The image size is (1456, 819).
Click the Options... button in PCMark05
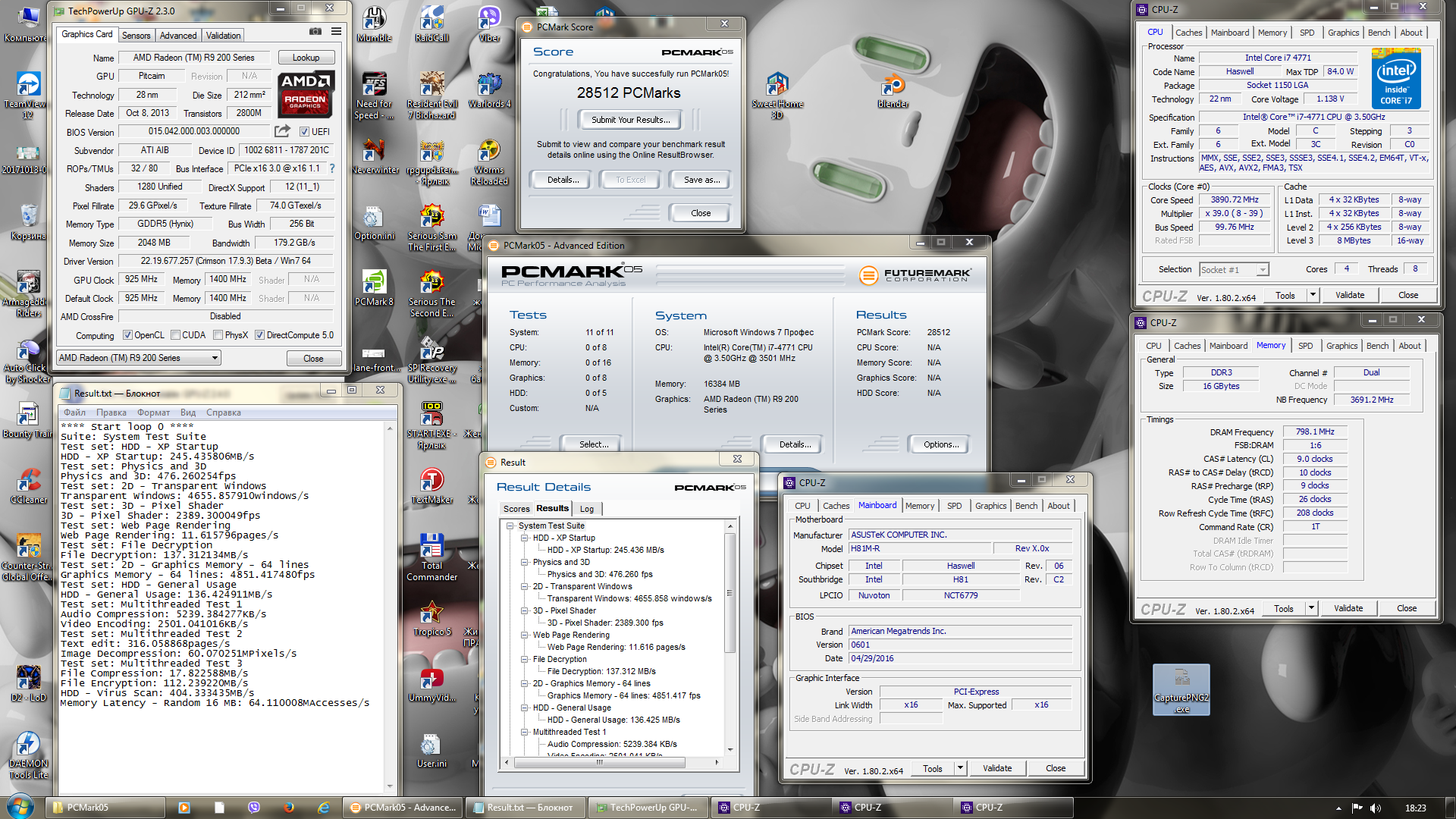940,444
